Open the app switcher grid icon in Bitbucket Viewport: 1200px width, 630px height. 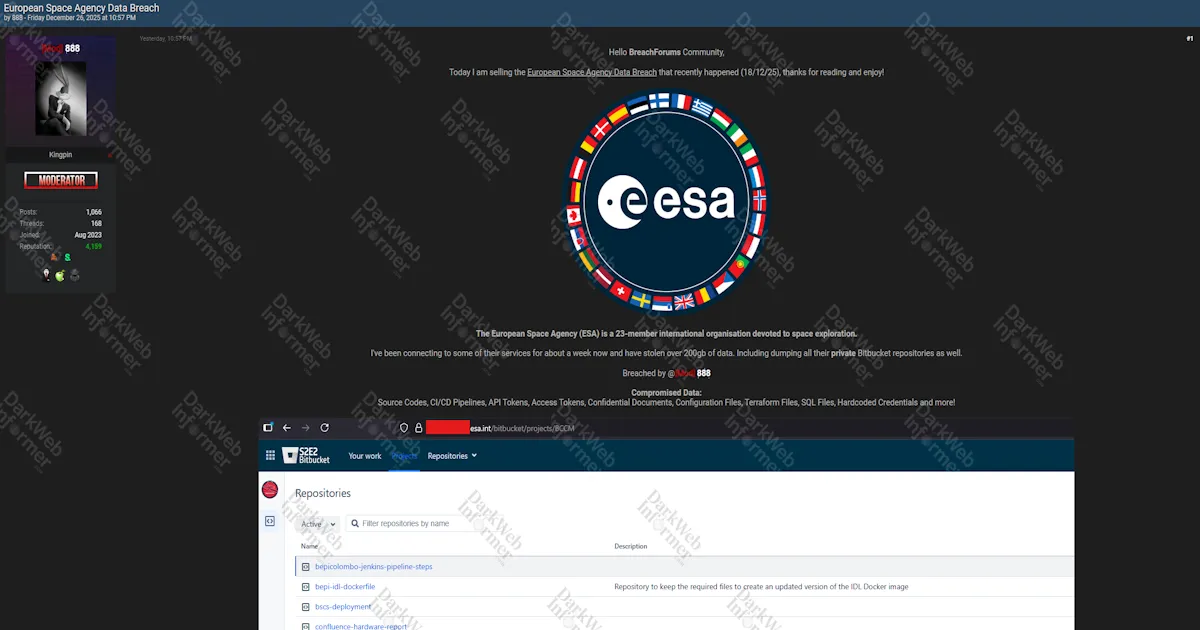pos(270,455)
